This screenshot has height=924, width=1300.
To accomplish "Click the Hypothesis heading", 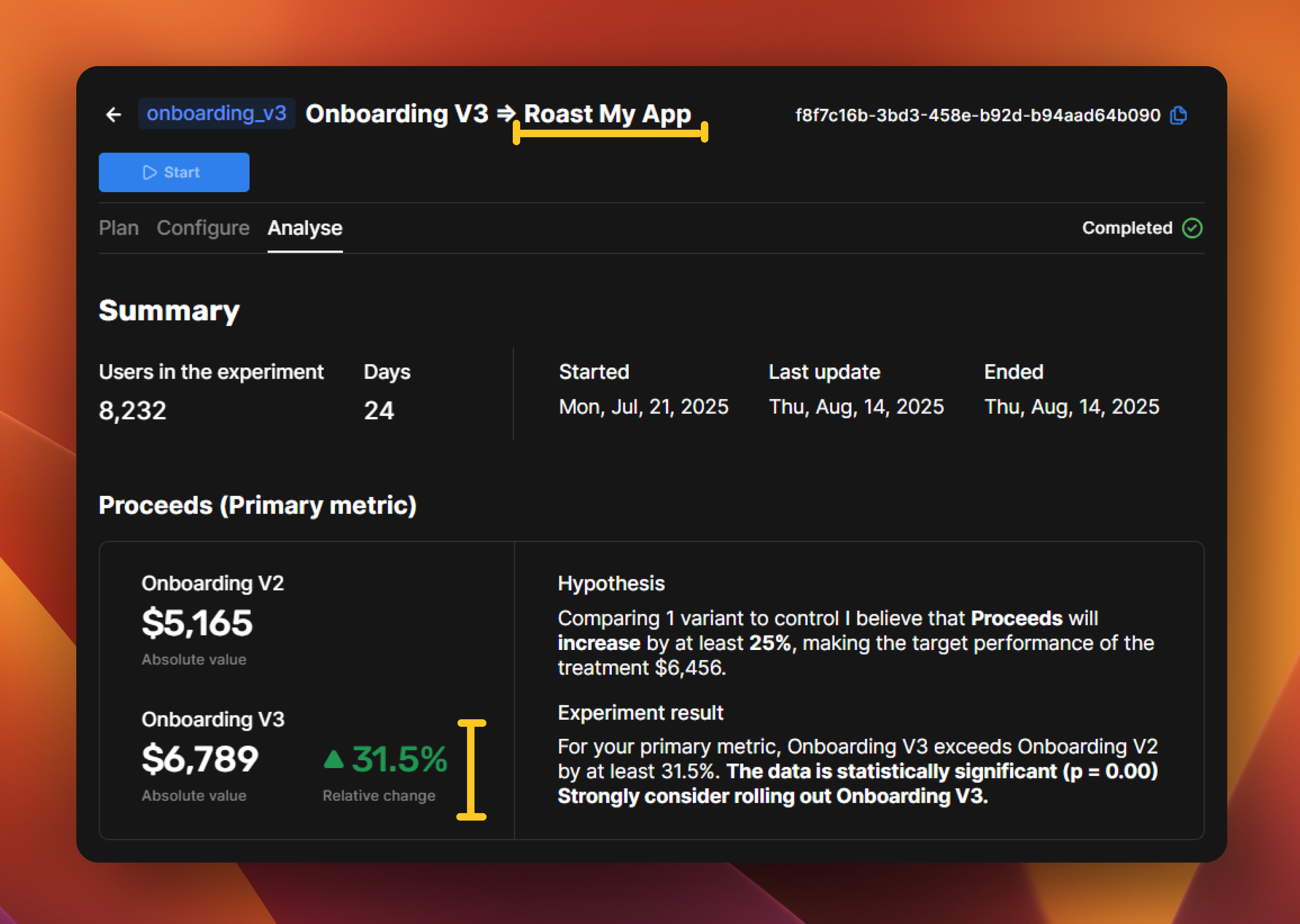I will [x=611, y=584].
